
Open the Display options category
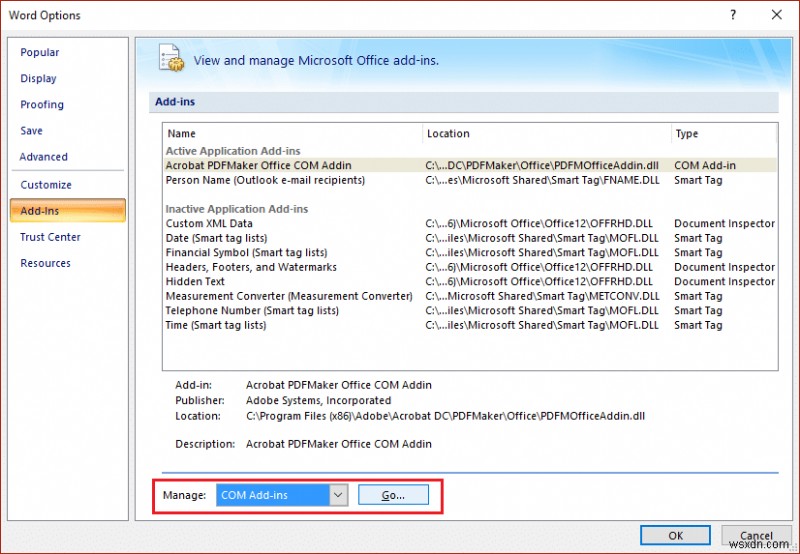38,78
